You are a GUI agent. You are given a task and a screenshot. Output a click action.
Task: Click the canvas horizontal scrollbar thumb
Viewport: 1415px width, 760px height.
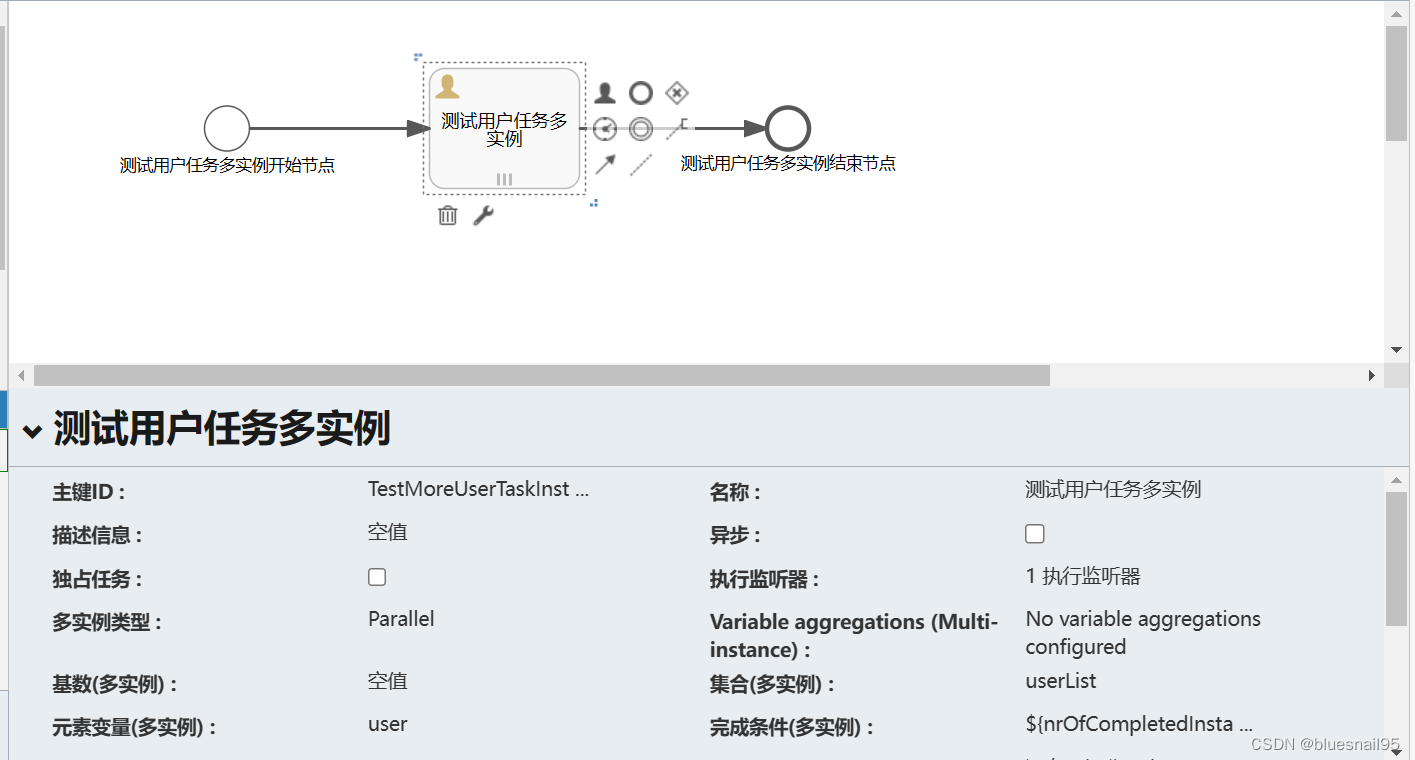(x=542, y=375)
